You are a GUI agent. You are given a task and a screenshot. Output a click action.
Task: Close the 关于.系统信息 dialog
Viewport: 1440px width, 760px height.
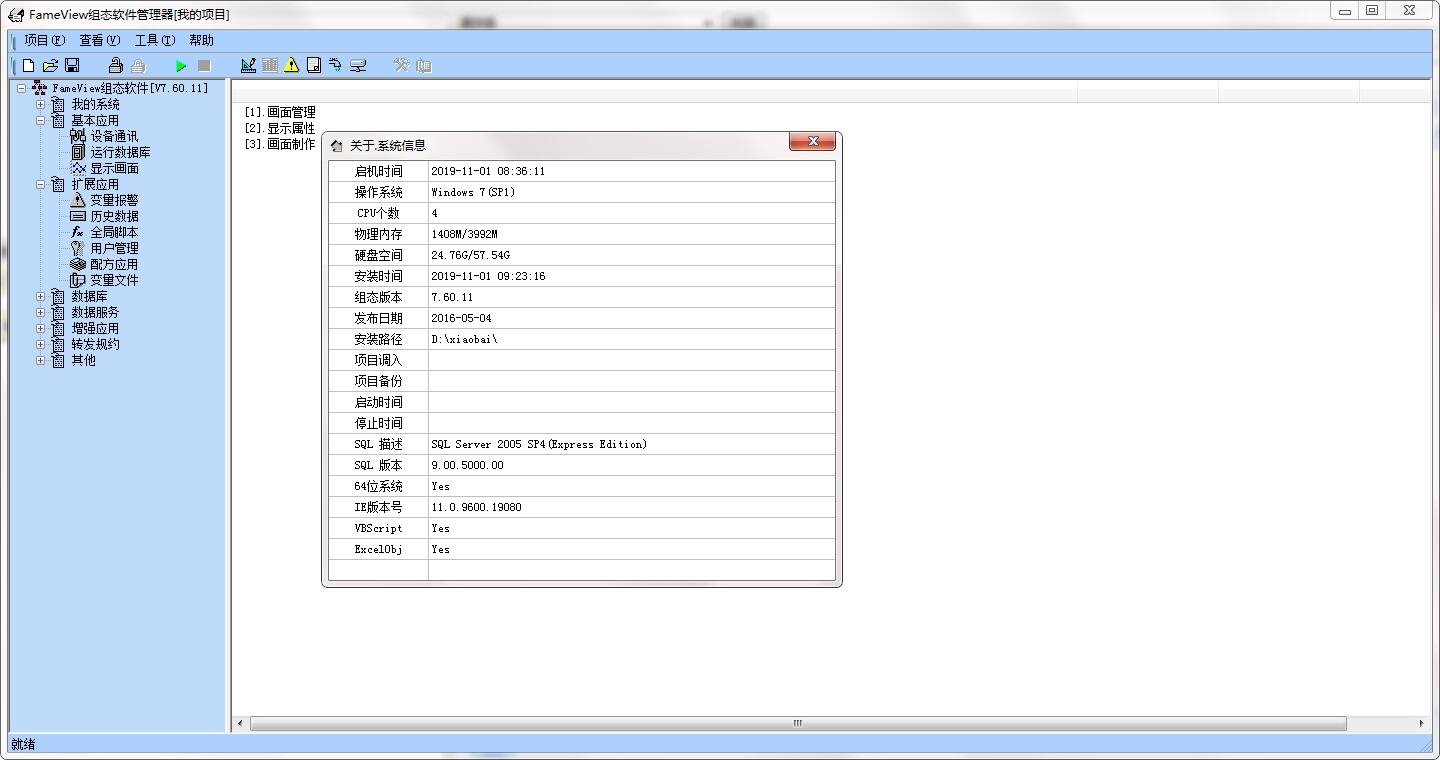(x=812, y=142)
